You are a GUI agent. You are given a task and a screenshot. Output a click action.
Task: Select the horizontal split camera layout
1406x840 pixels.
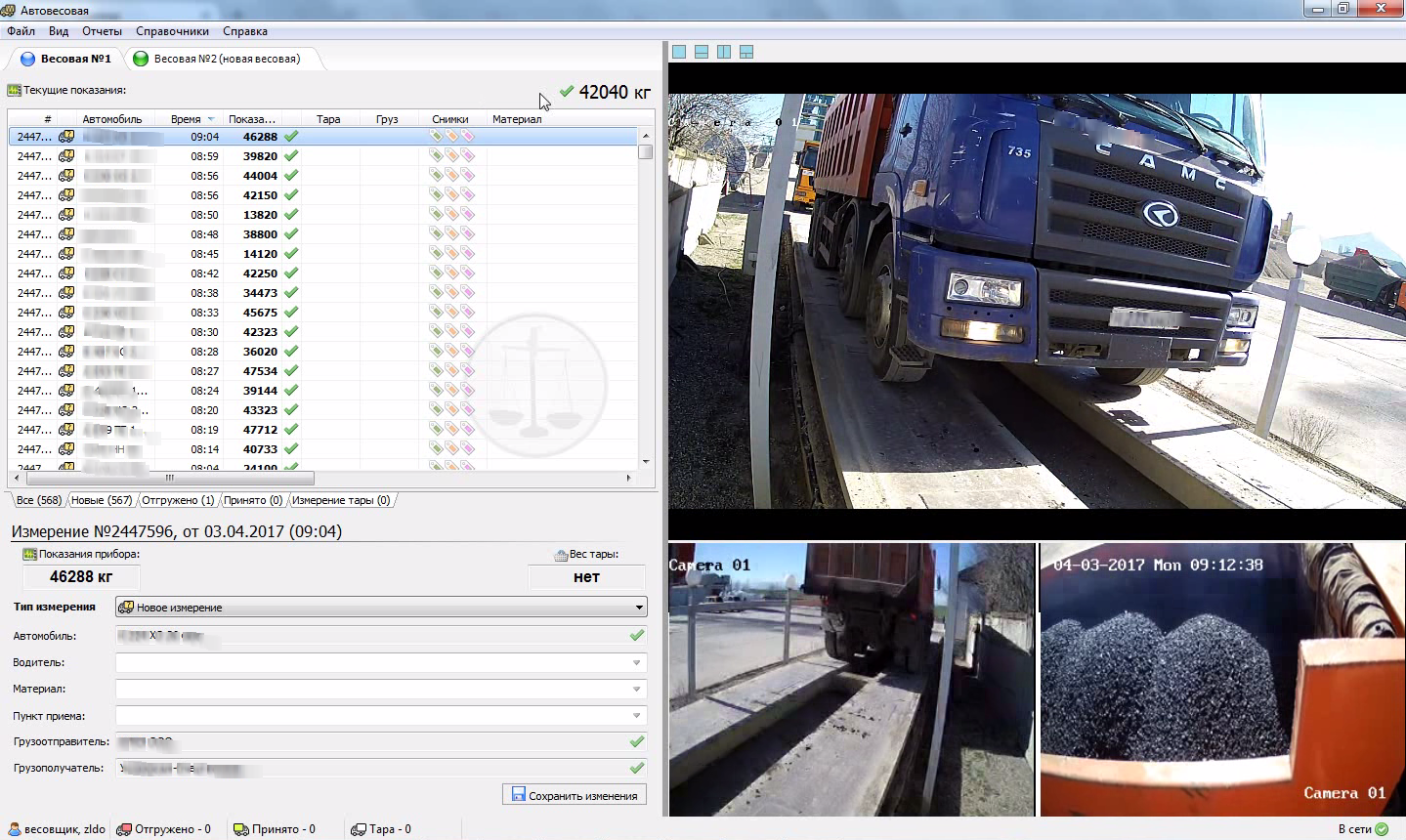(702, 52)
